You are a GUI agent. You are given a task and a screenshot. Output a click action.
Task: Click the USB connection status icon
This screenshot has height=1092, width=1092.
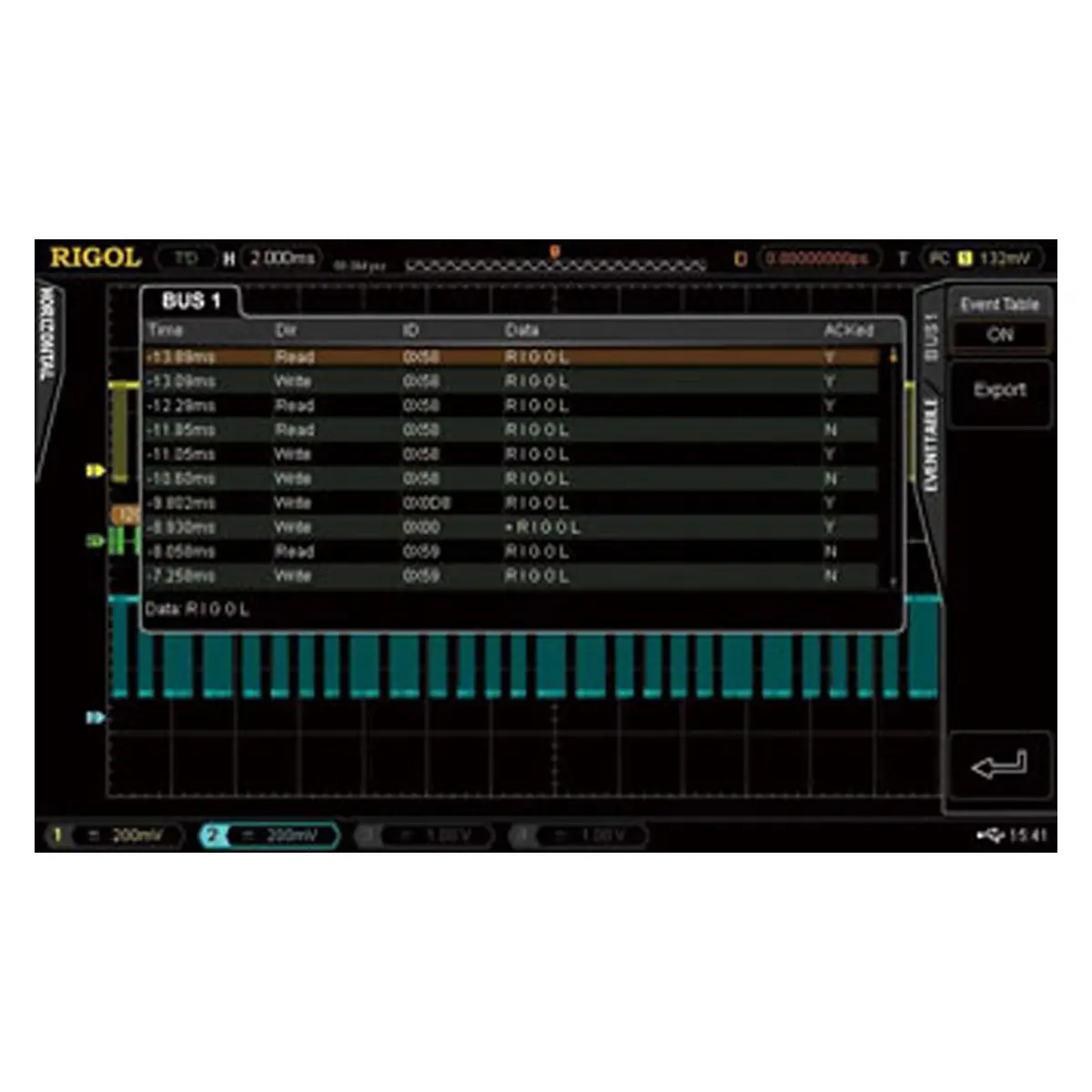[989, 834]
